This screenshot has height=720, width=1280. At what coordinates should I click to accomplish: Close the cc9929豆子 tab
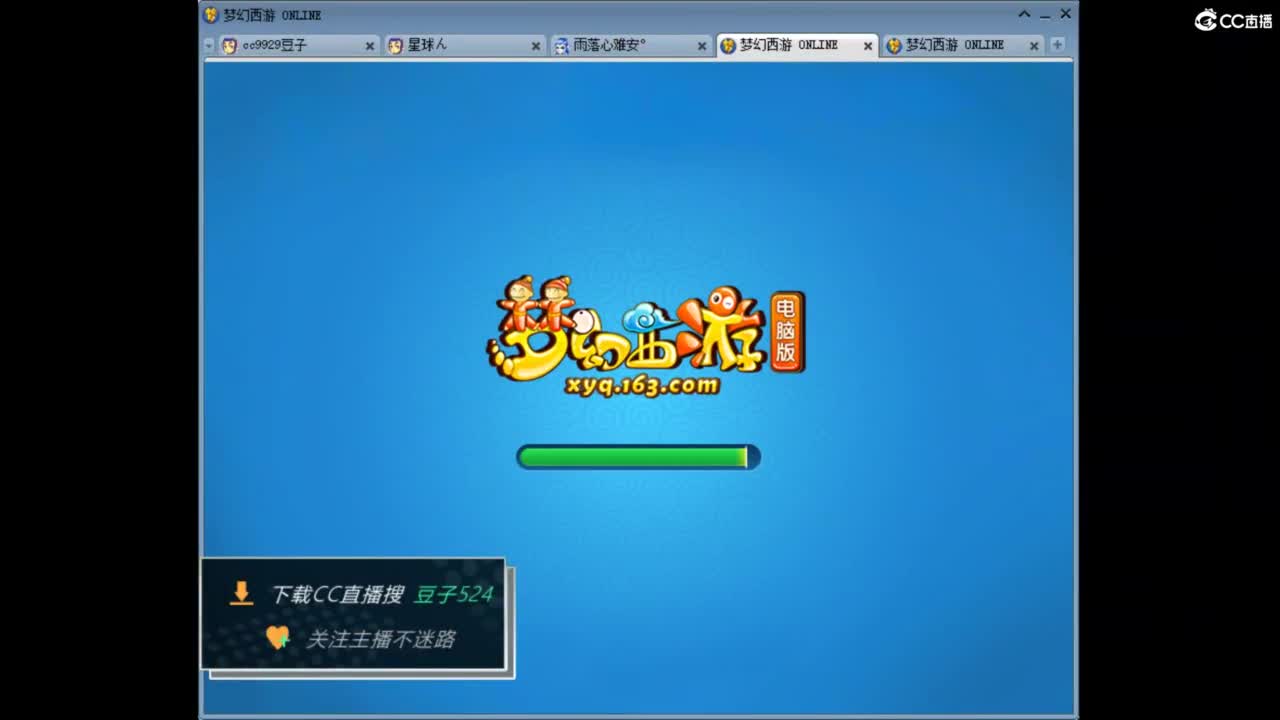point(369,46)
